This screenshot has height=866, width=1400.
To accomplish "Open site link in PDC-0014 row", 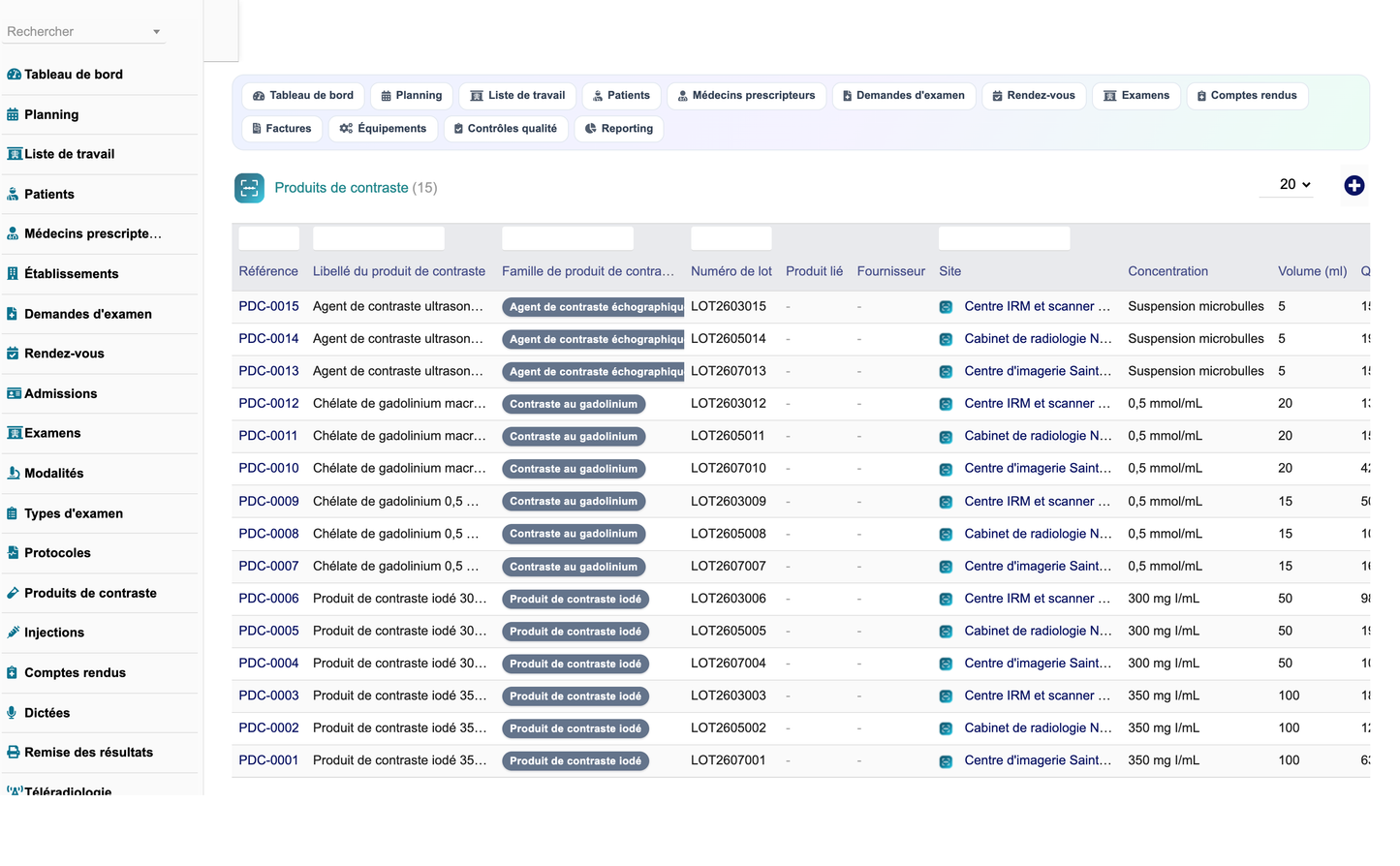I will click(x=1038, y=339).
